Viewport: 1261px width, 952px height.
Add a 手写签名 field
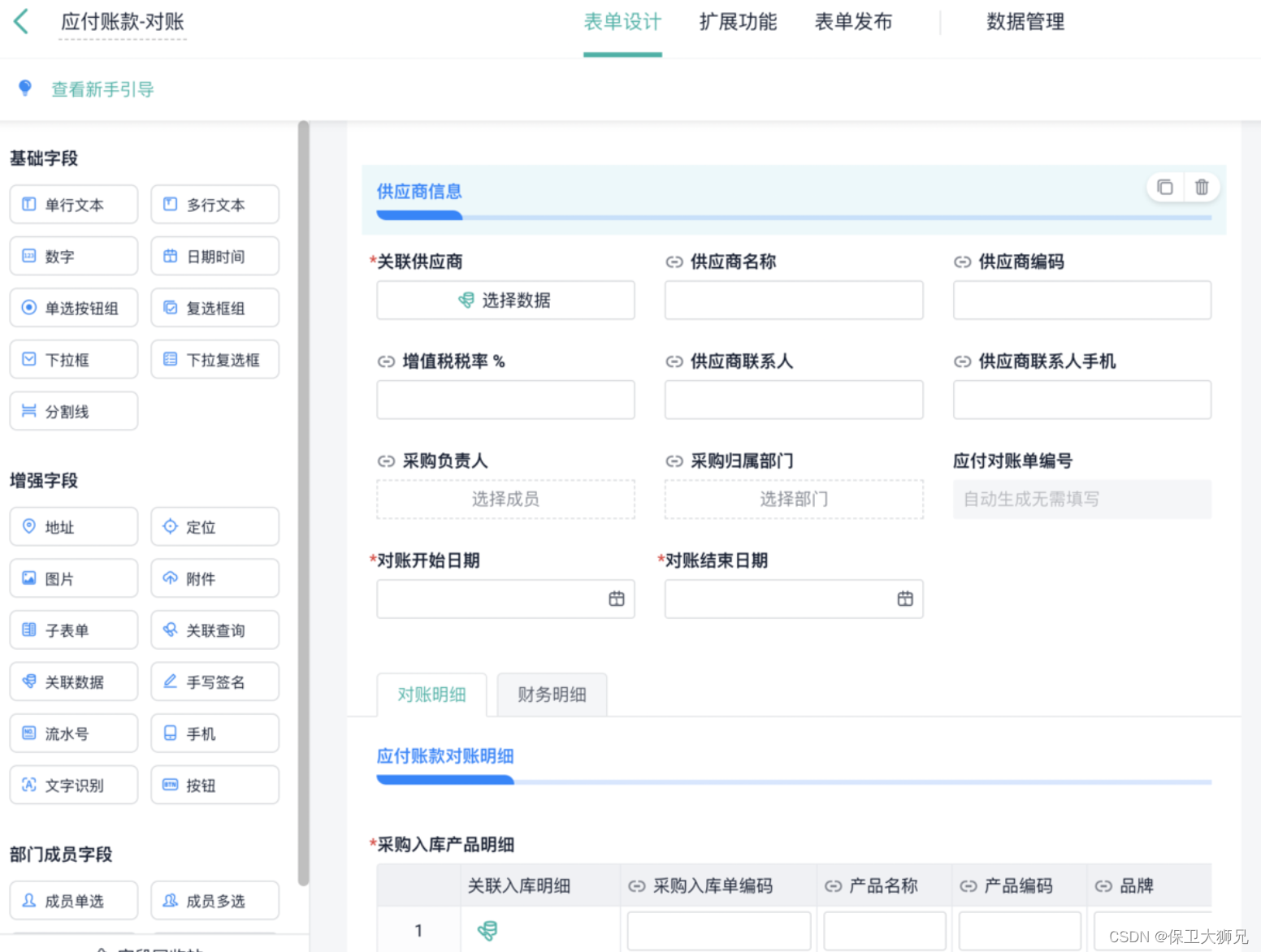coord(215,682)
